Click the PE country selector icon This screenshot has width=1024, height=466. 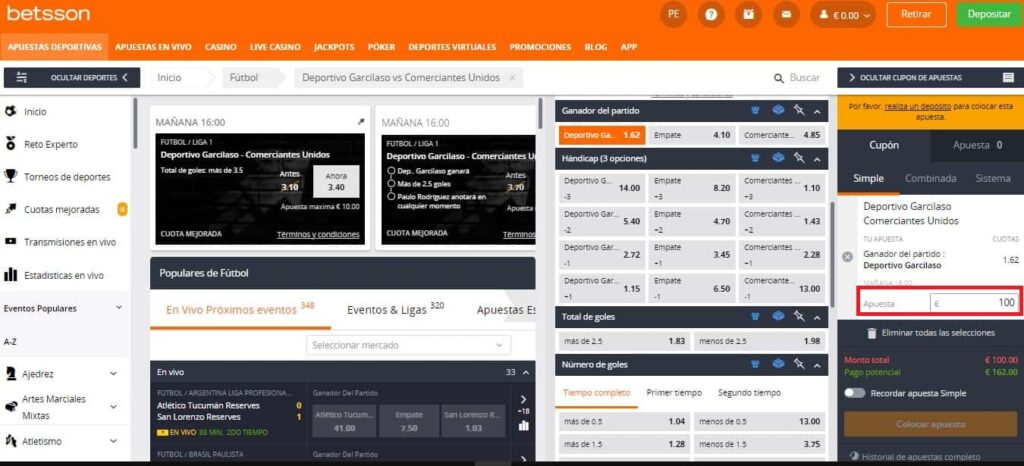pyautogui.click(x=673, y=14)
